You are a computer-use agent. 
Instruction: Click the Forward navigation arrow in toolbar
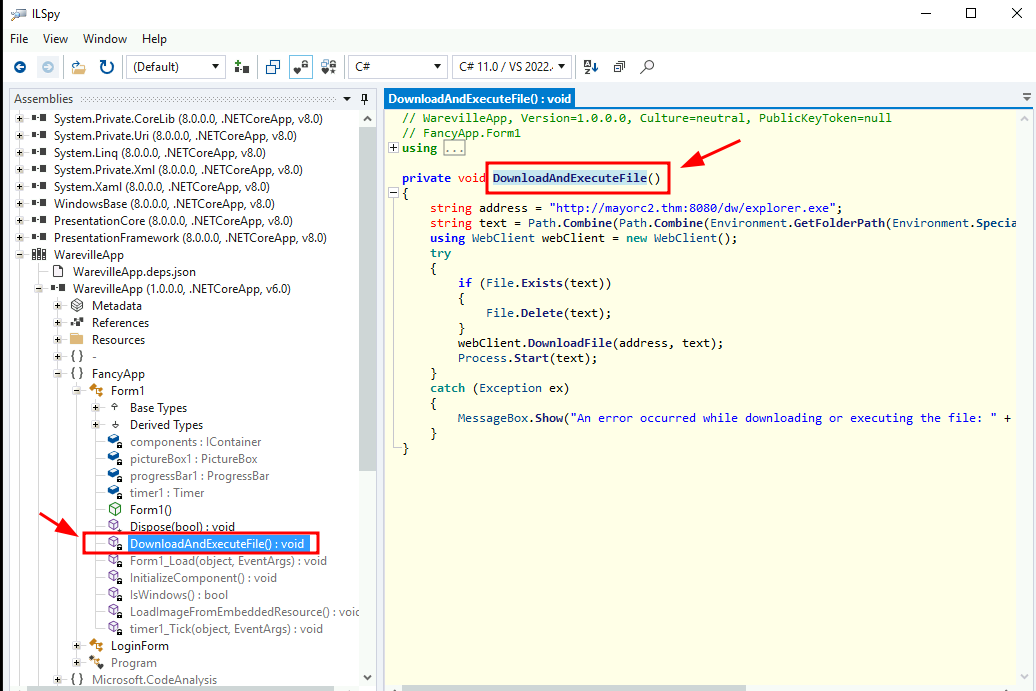point(48,67)
